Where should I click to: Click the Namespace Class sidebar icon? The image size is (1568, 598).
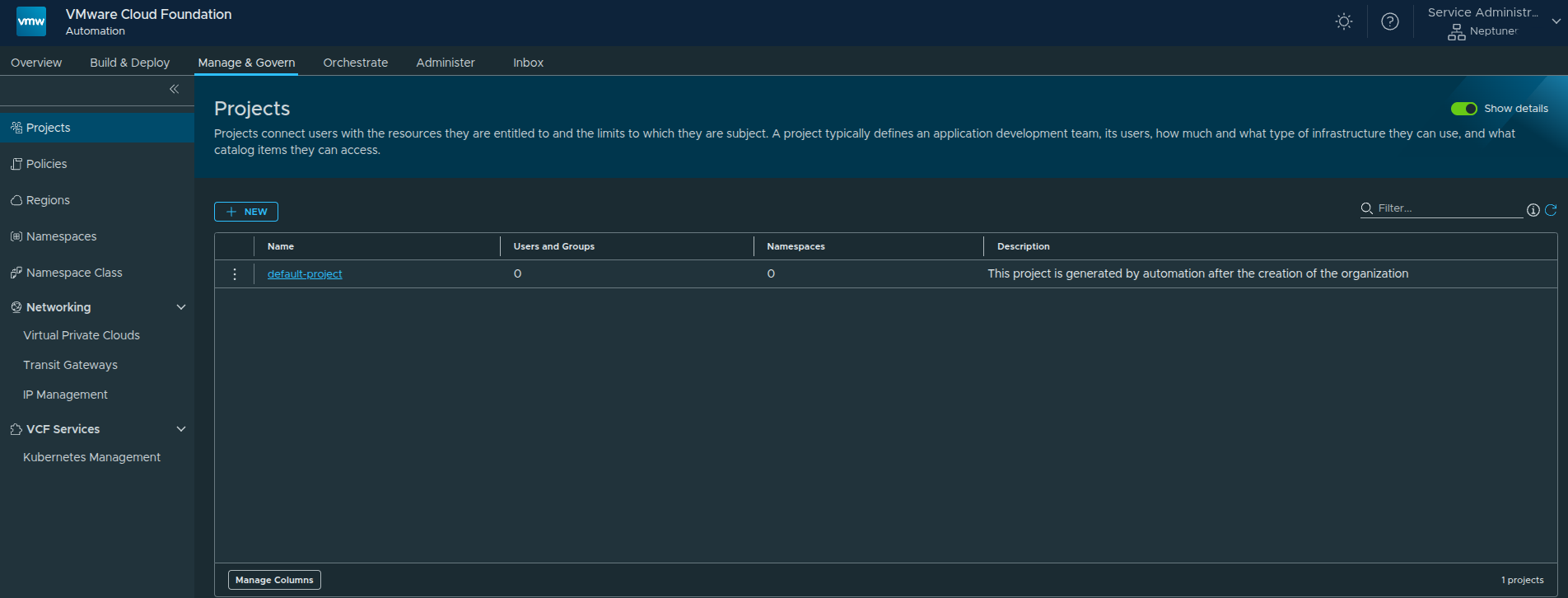coord(16,273)
